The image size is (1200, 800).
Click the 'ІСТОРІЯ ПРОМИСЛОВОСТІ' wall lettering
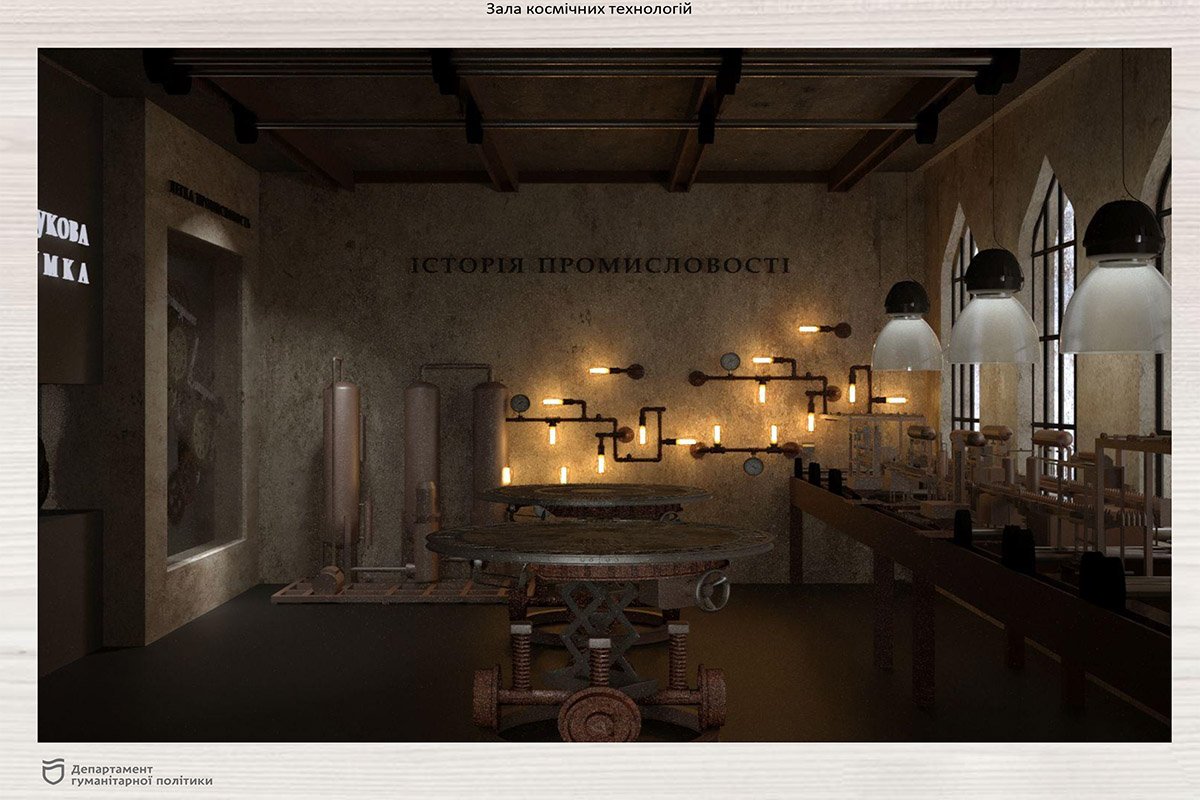599,266
